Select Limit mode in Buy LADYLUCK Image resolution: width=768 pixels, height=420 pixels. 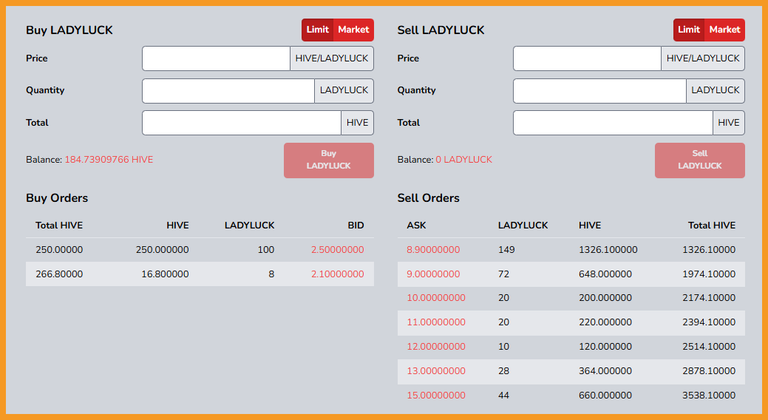click(317, 30)
